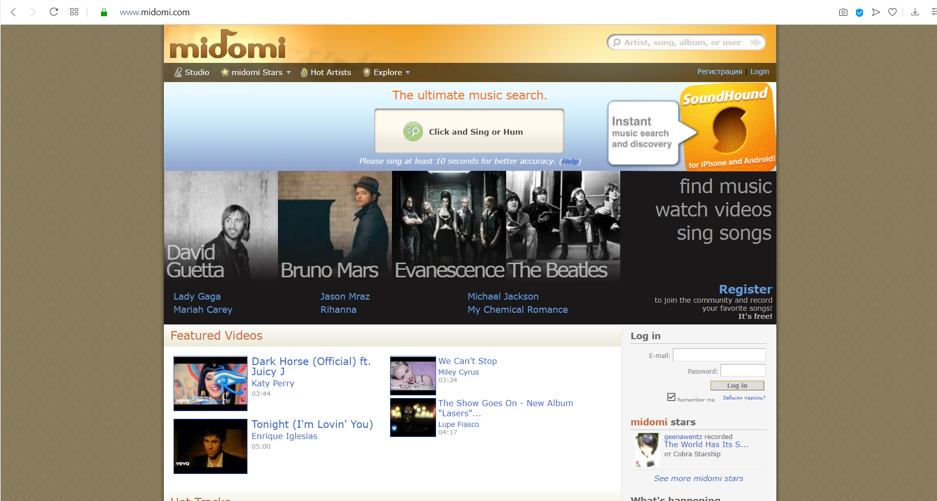Open the Login link in top bar
This screenshot has height=501, width=937.
click(x=760, y=72)
